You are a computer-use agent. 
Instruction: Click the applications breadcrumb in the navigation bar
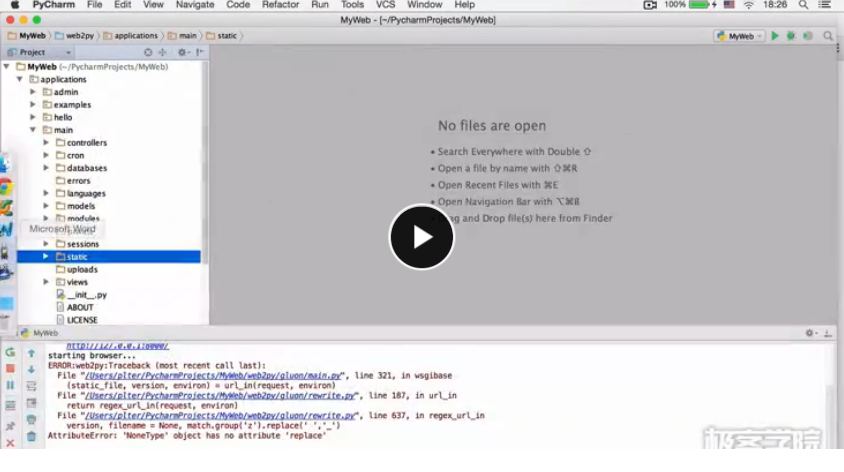130,36
